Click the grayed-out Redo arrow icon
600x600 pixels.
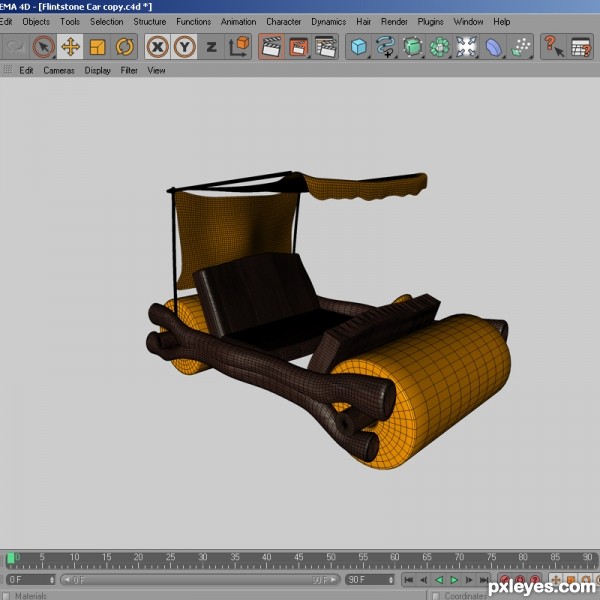pos(15,47)
